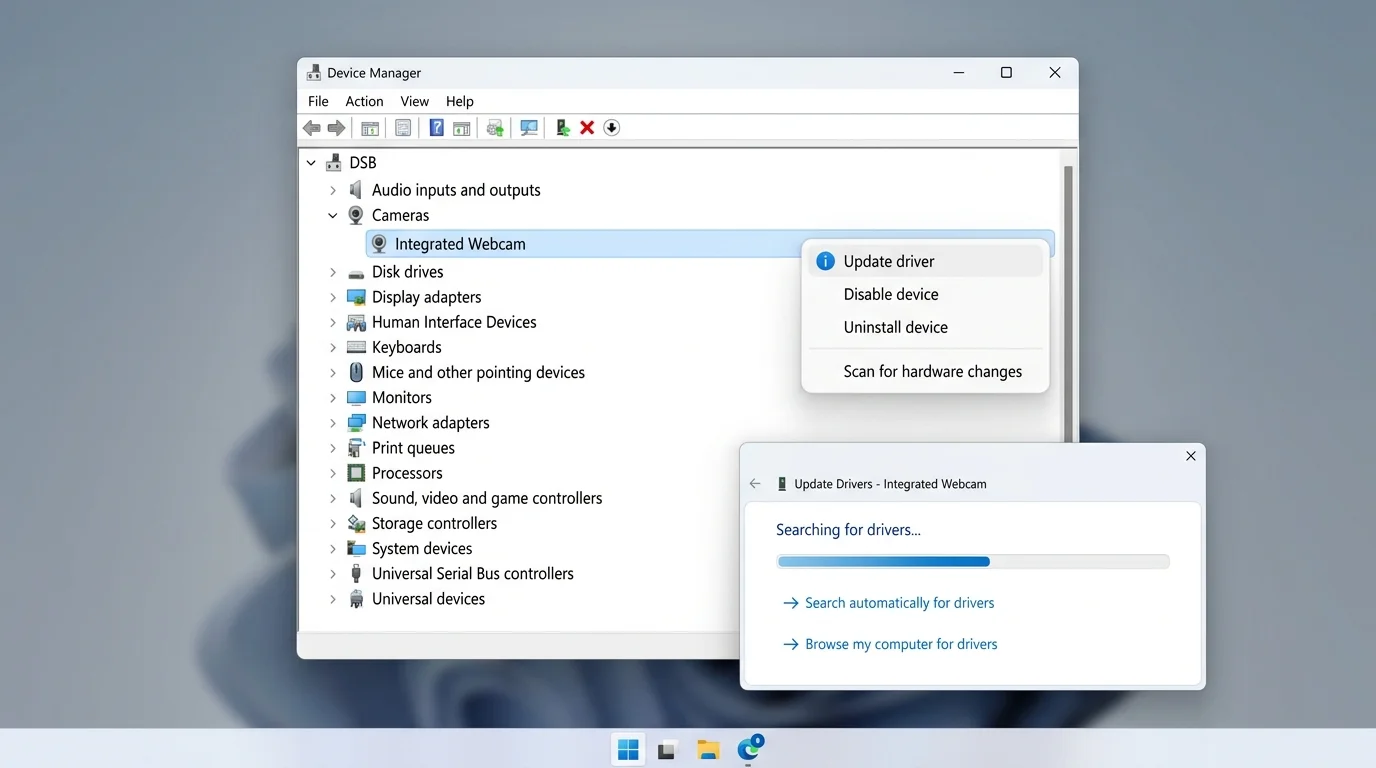Click the blue question mark Help icon

point(437,128)
